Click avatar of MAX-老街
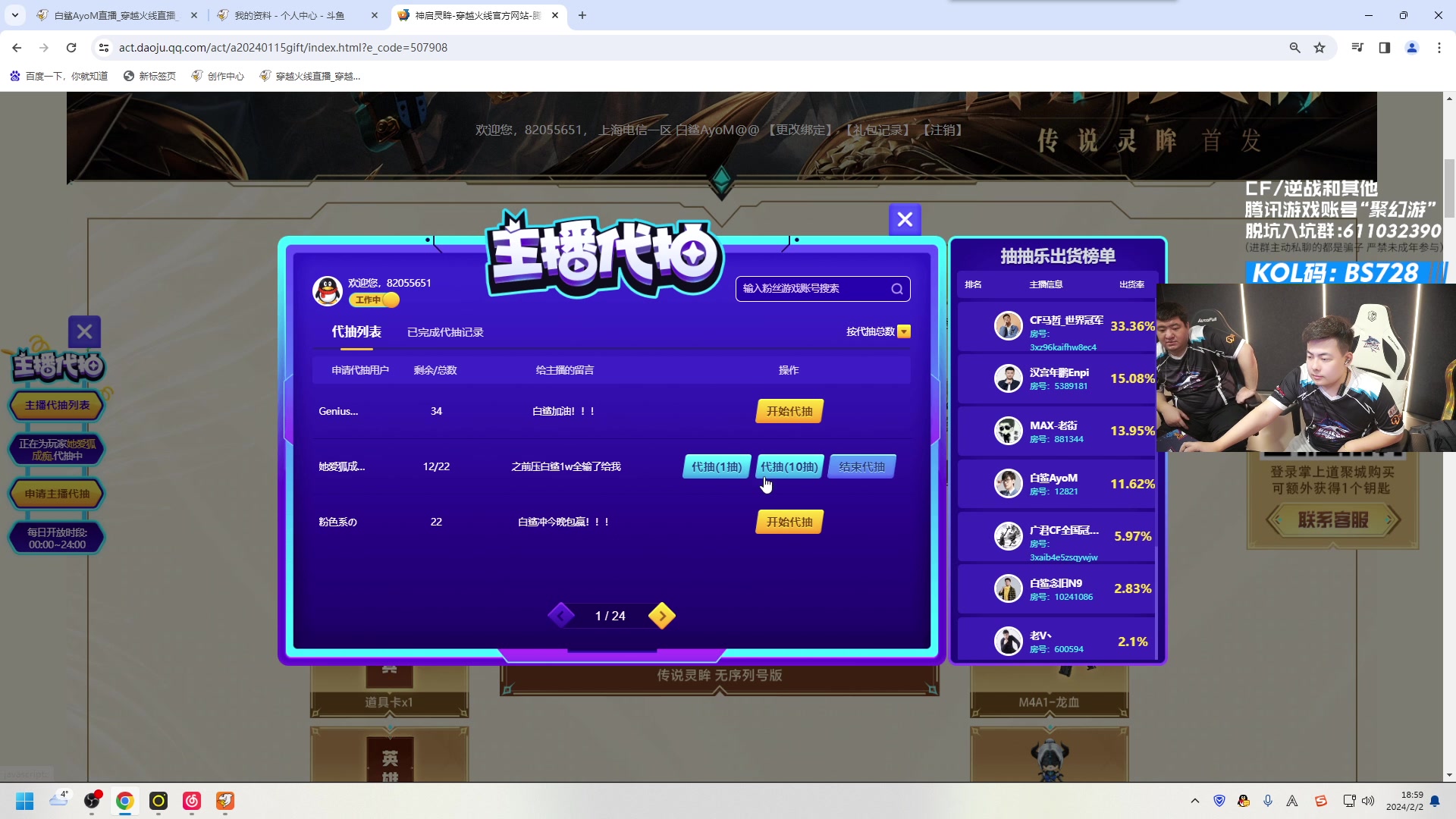The width and height of the screenshot is (1456, 819). coord(1009,431)
